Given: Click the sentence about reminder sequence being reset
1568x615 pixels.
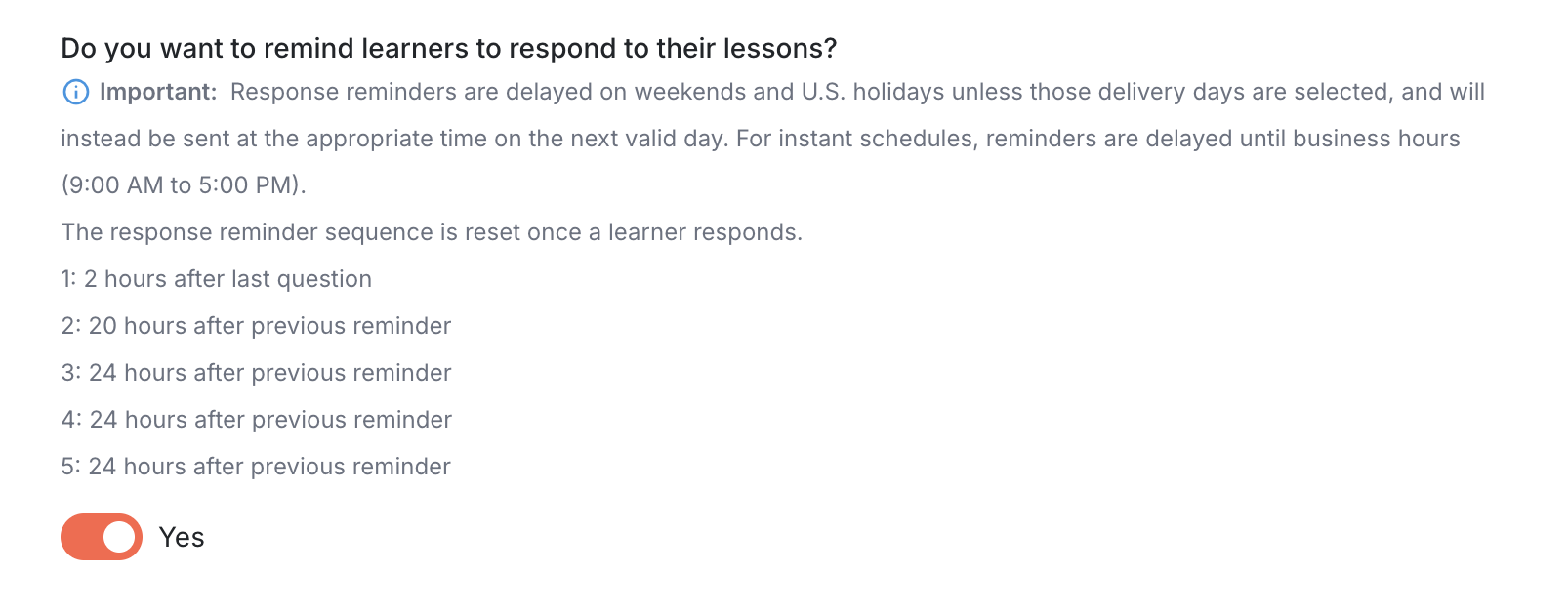Looking at the screenshot, I should (x=432, y=232).
